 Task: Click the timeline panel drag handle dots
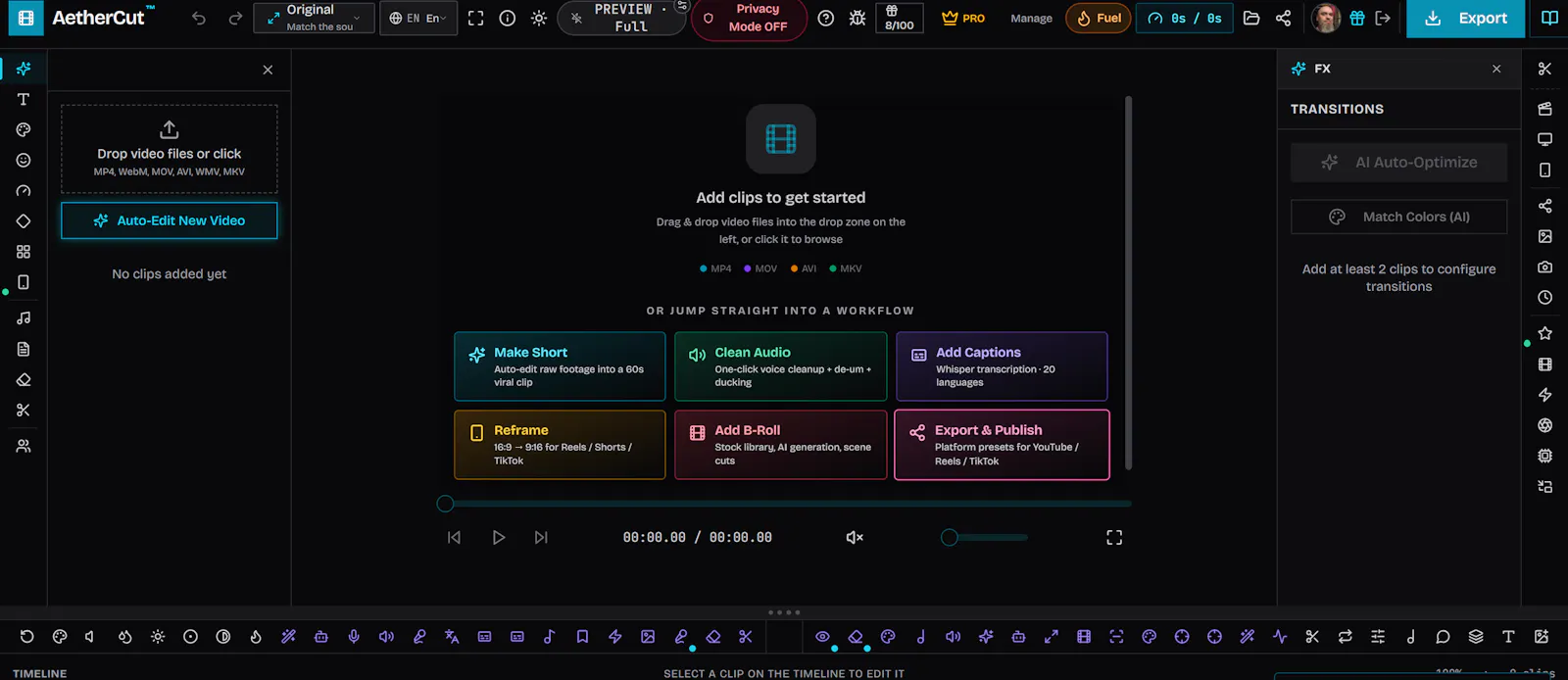[784, 612]
